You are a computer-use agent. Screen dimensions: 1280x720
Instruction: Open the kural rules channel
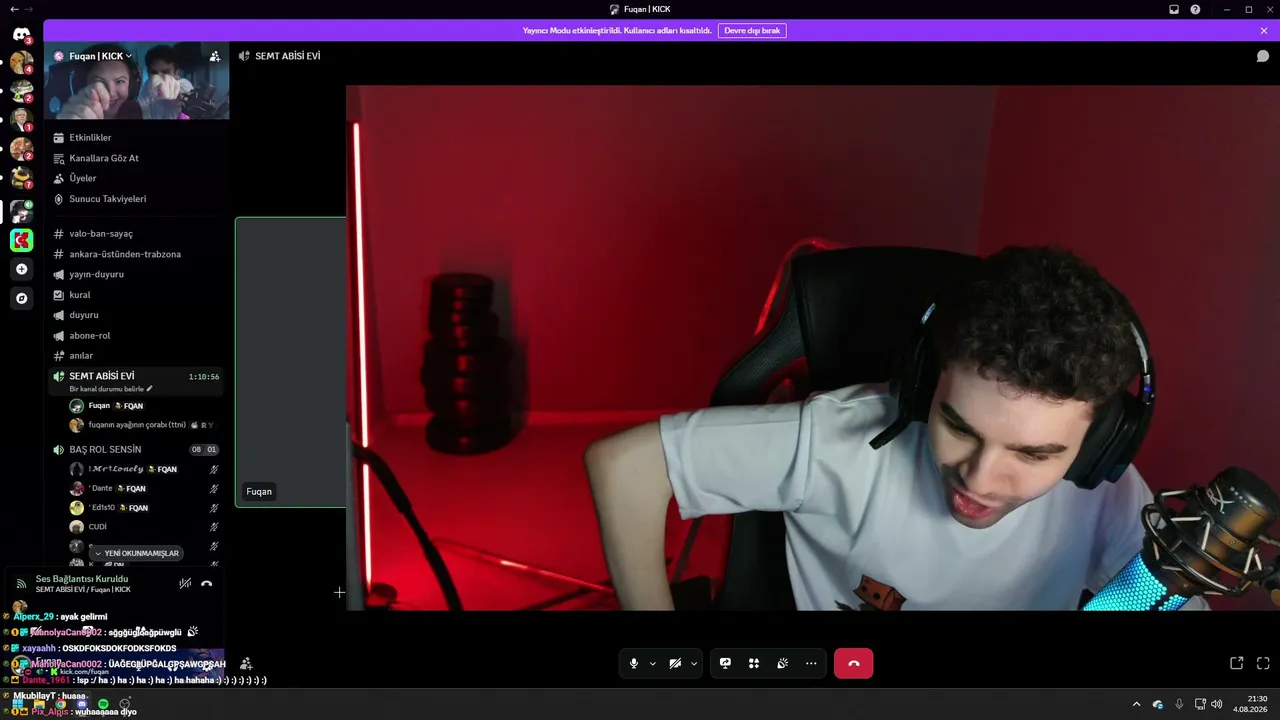136,295
